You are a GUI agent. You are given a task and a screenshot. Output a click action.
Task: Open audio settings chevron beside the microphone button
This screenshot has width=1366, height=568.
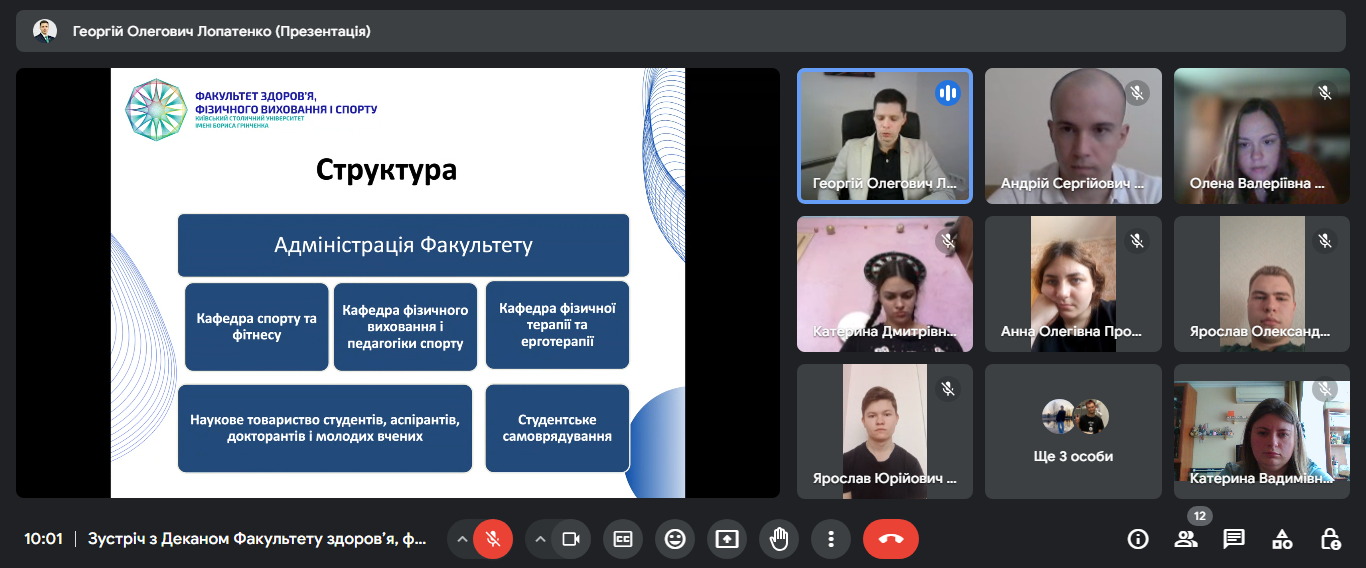pyautogui.click(x=462, y=539)
